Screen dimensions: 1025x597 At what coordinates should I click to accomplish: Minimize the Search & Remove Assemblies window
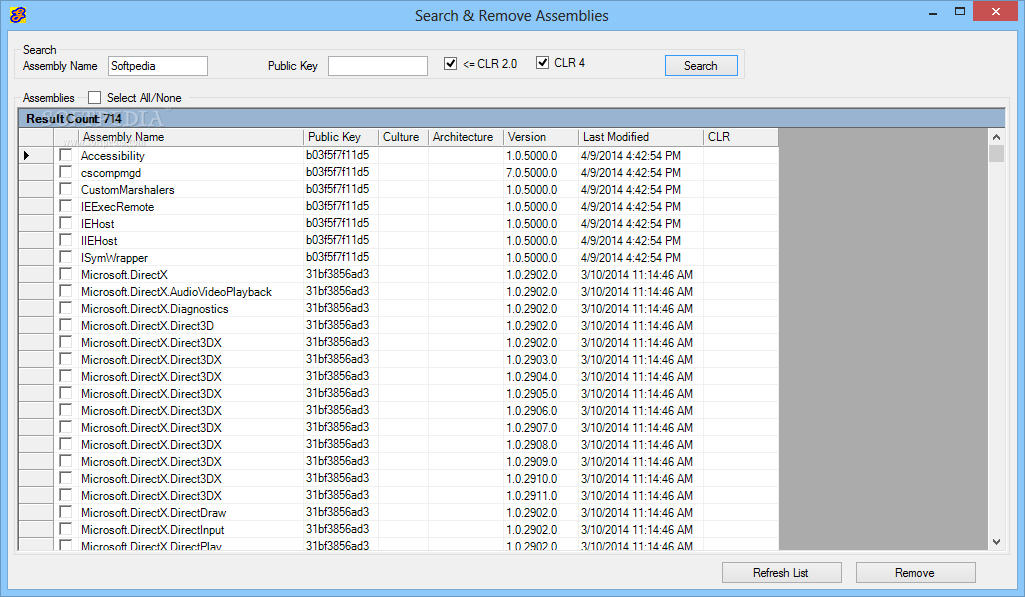(932, 12)
